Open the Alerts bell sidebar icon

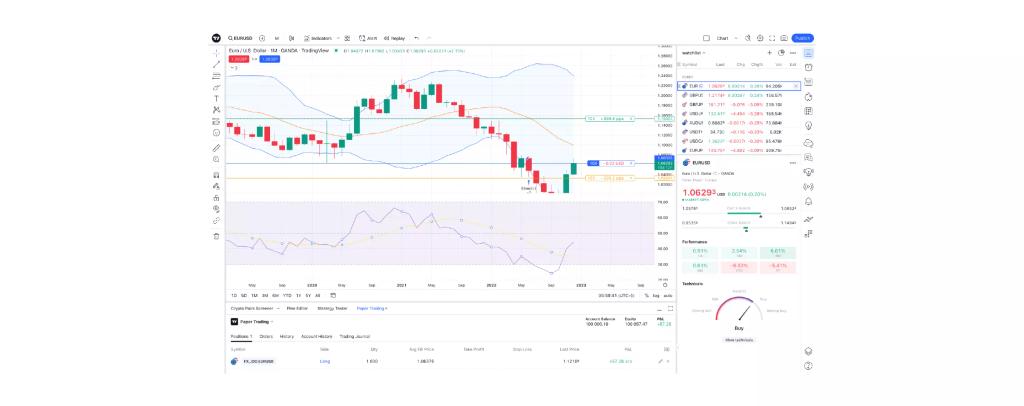808,202
